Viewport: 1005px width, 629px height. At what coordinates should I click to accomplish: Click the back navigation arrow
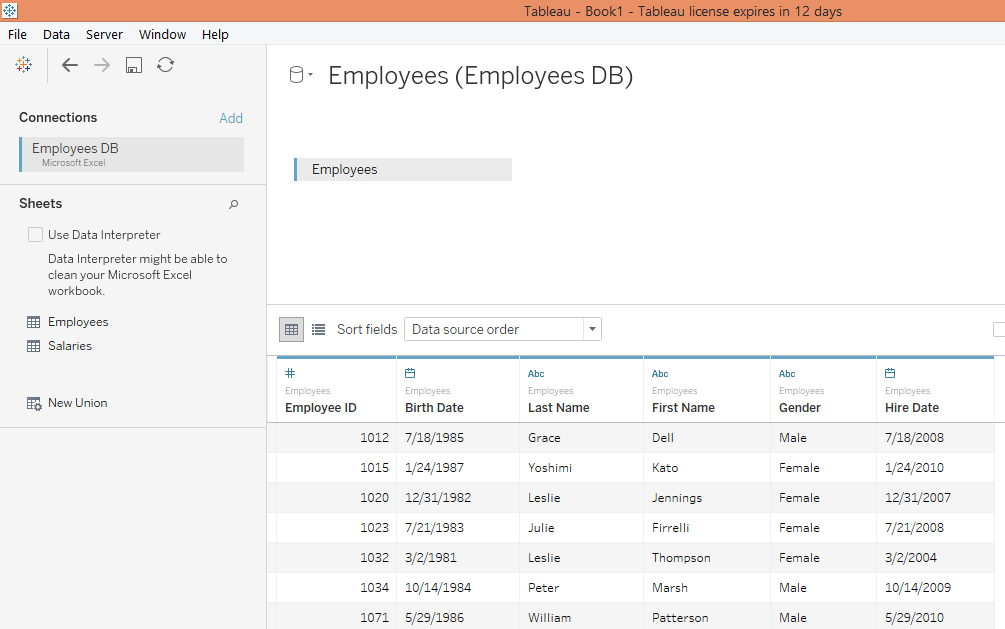point(69,64)
